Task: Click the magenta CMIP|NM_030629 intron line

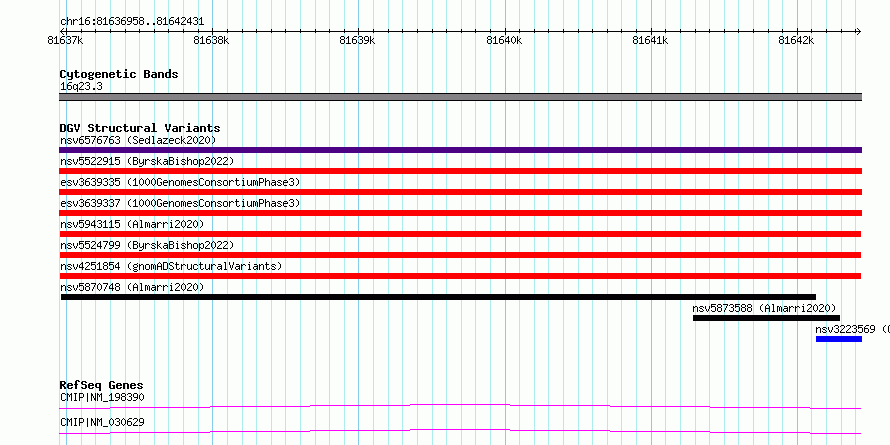Action: pyautogui.click(x=460, y=431)
